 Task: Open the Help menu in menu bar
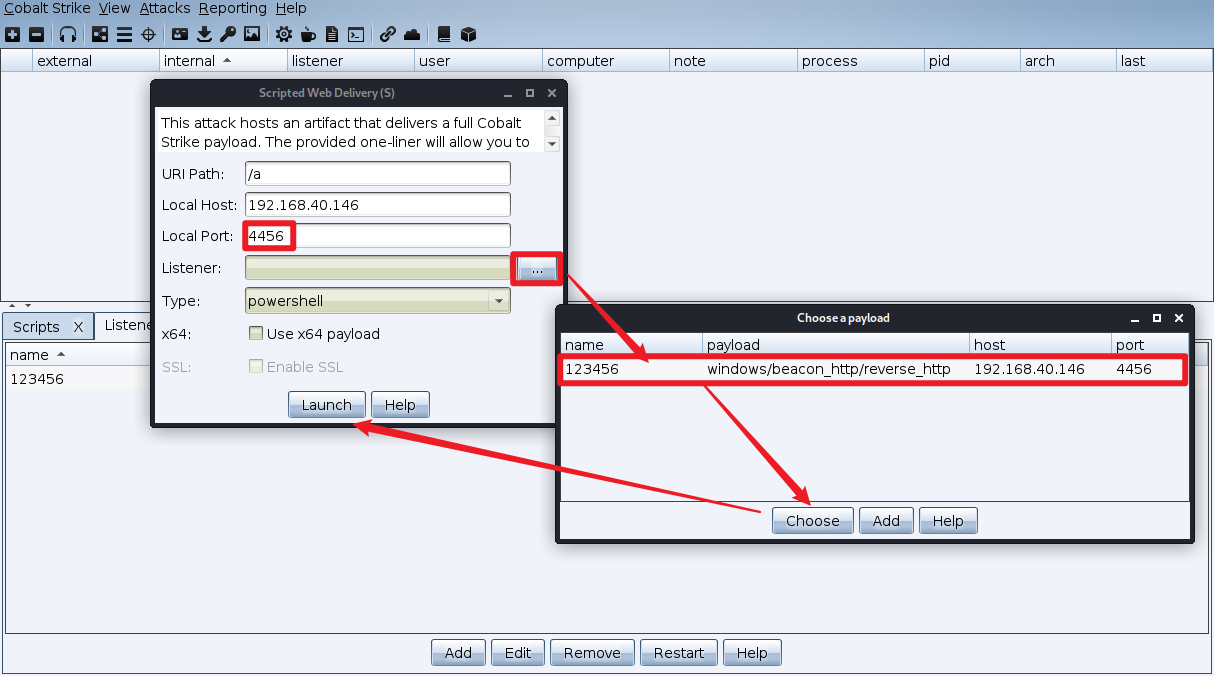(x=291, y=8)
